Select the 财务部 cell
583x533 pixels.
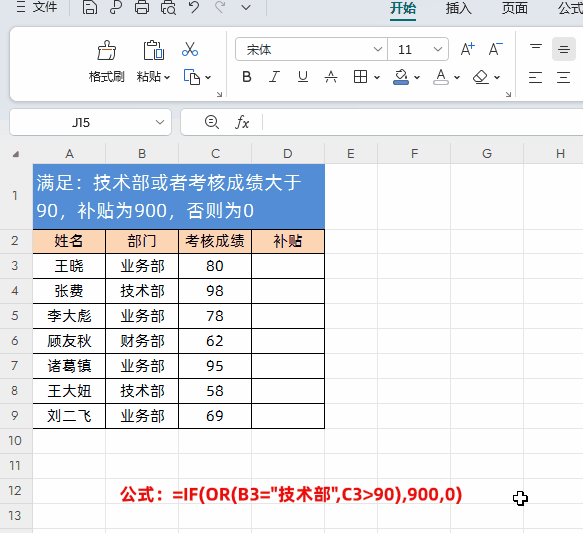[142, 341]
